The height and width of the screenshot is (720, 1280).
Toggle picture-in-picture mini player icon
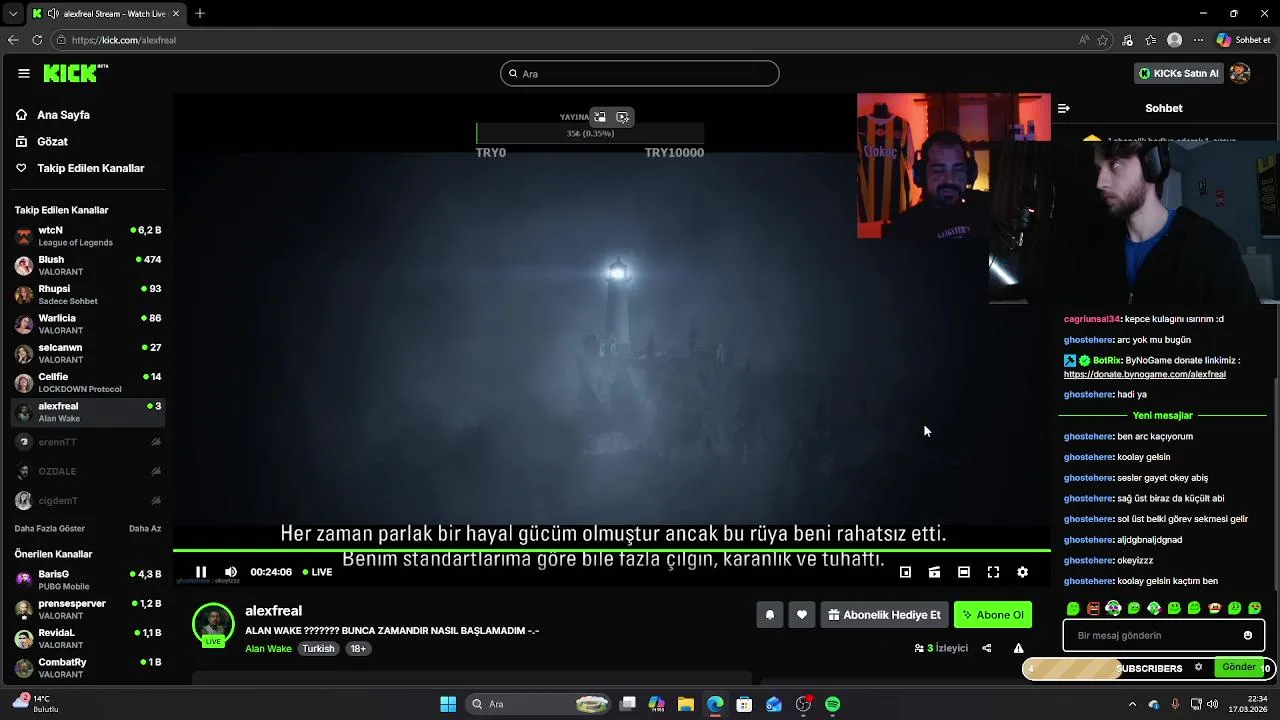point(905,572)
